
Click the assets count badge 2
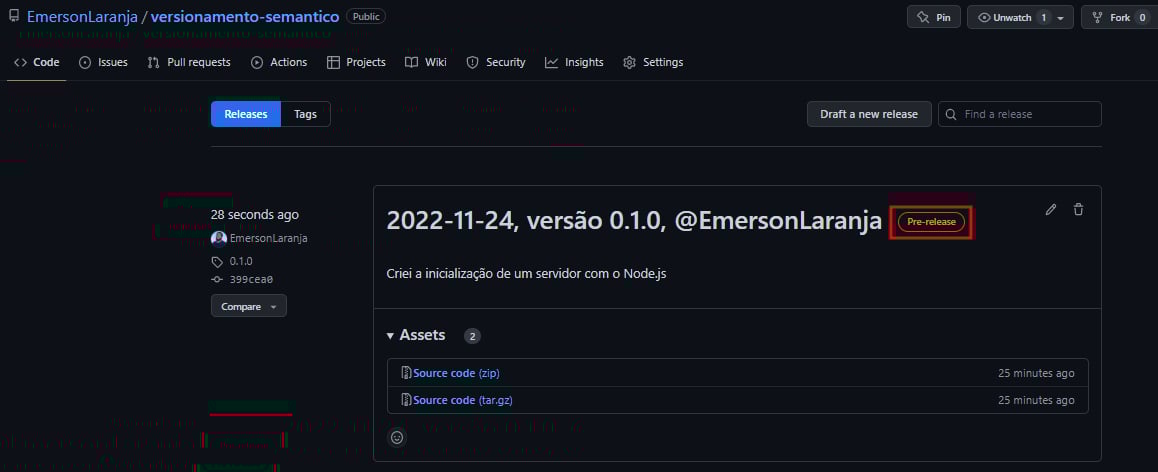point(473,336)
